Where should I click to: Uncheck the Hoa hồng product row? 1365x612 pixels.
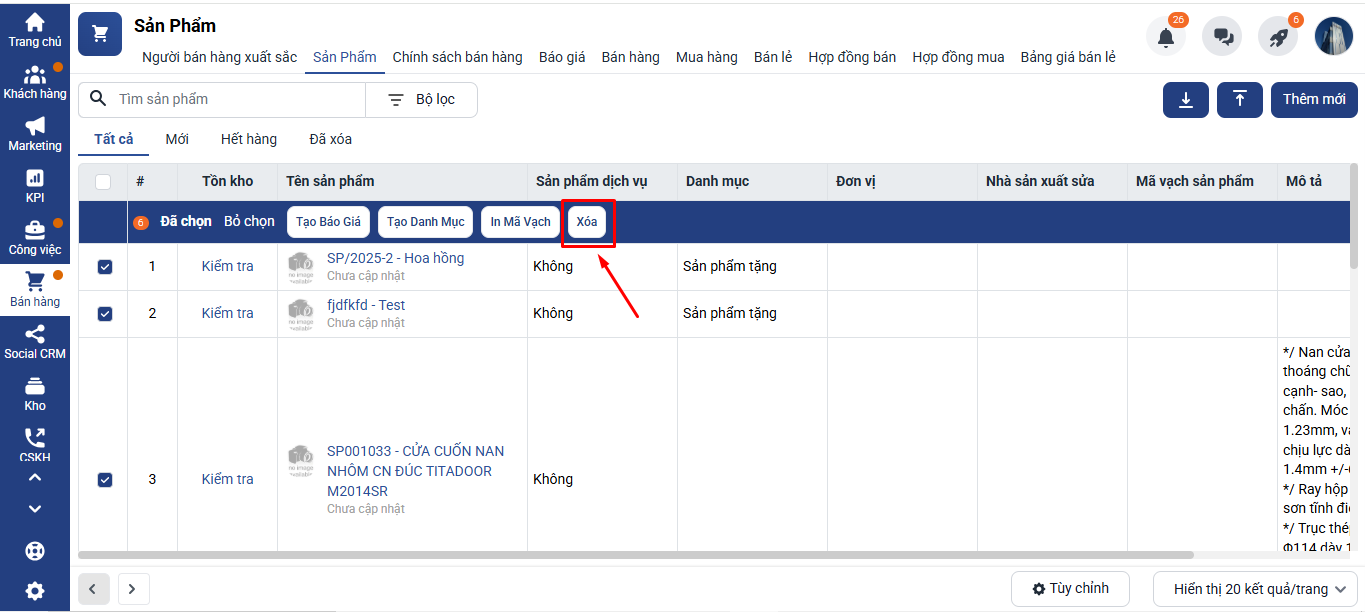click(105, 267)
